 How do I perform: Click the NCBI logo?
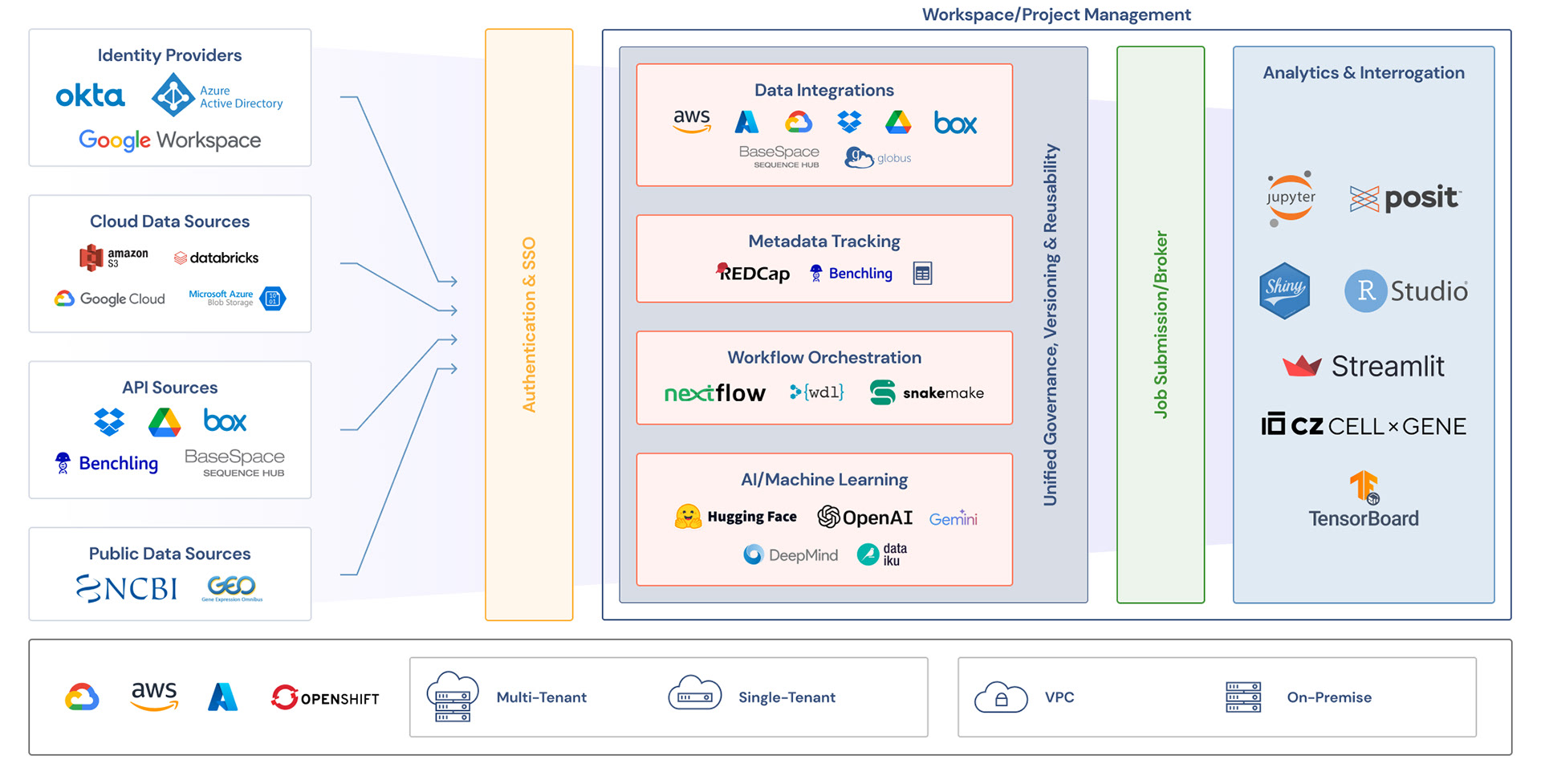point(126,588)
